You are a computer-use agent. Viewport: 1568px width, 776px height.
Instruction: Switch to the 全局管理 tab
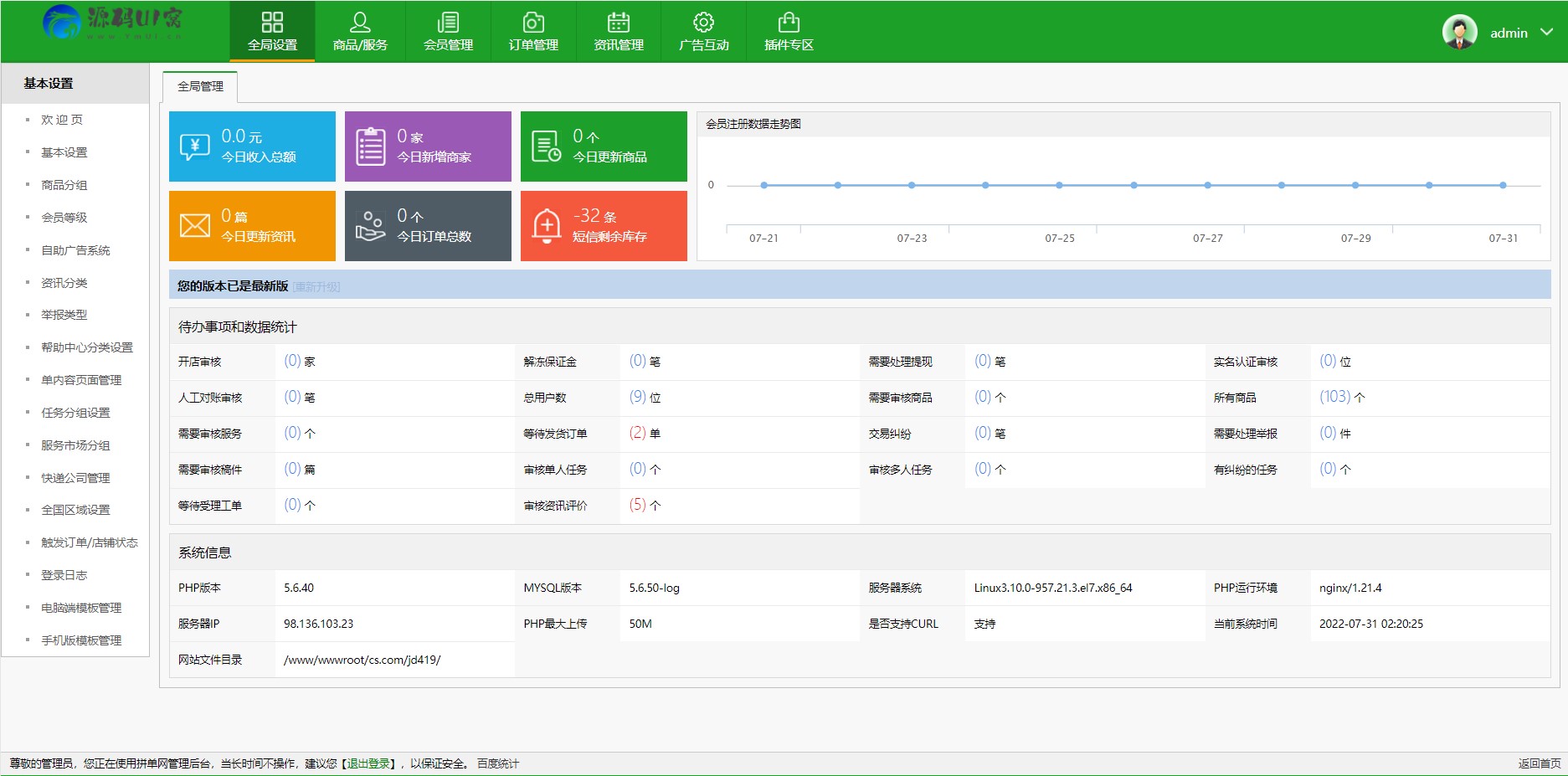(x=200, y=86)
